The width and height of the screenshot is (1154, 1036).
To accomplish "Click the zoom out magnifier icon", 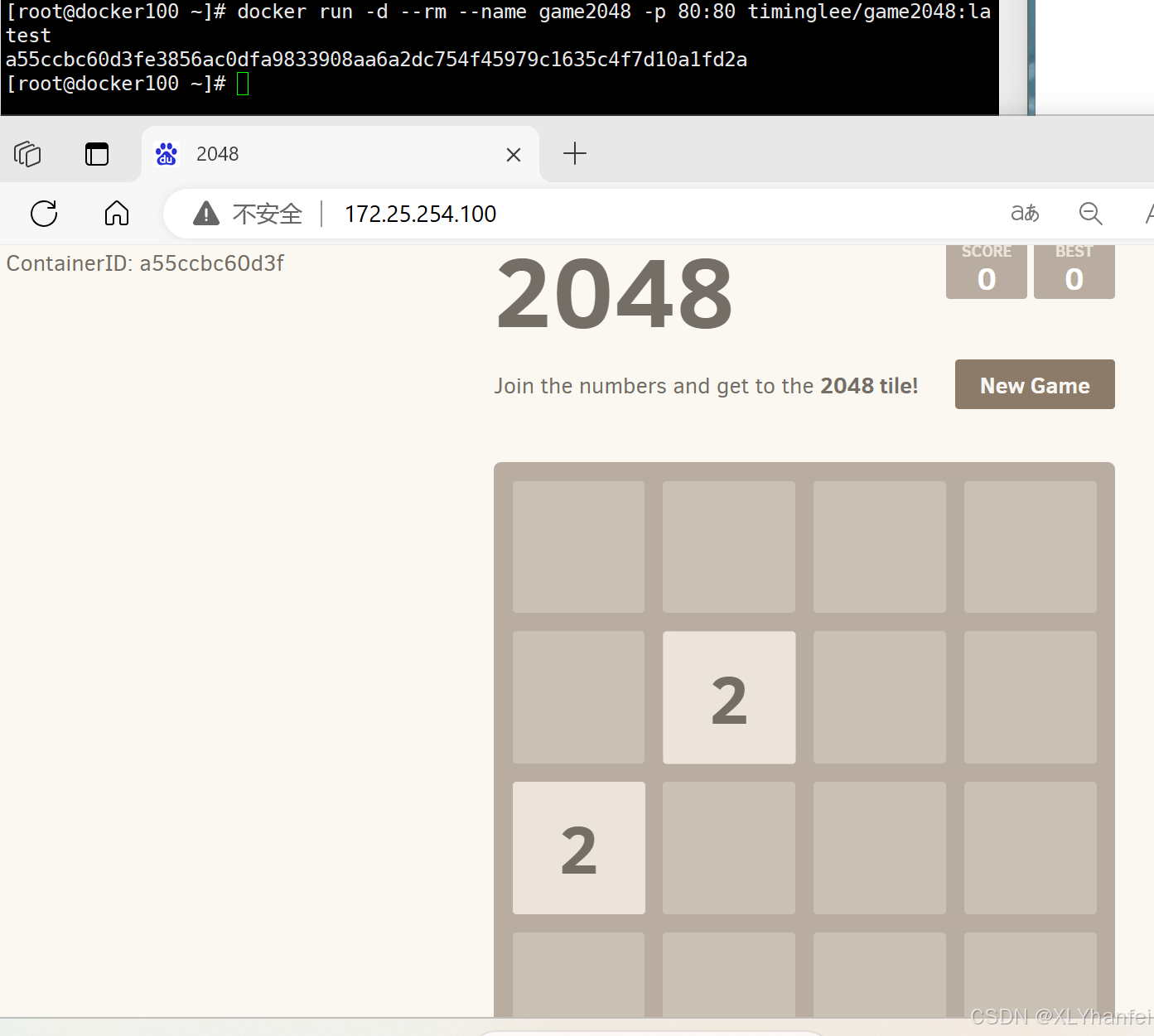I will pos(1091,214).
